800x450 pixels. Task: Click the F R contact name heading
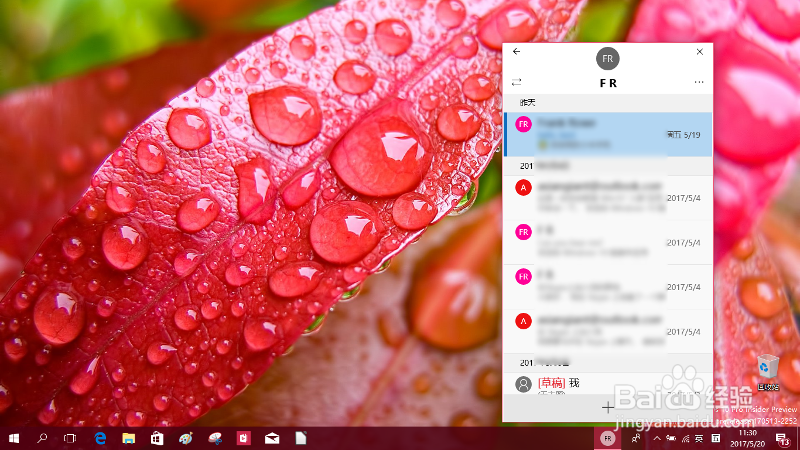coord(608,83)
